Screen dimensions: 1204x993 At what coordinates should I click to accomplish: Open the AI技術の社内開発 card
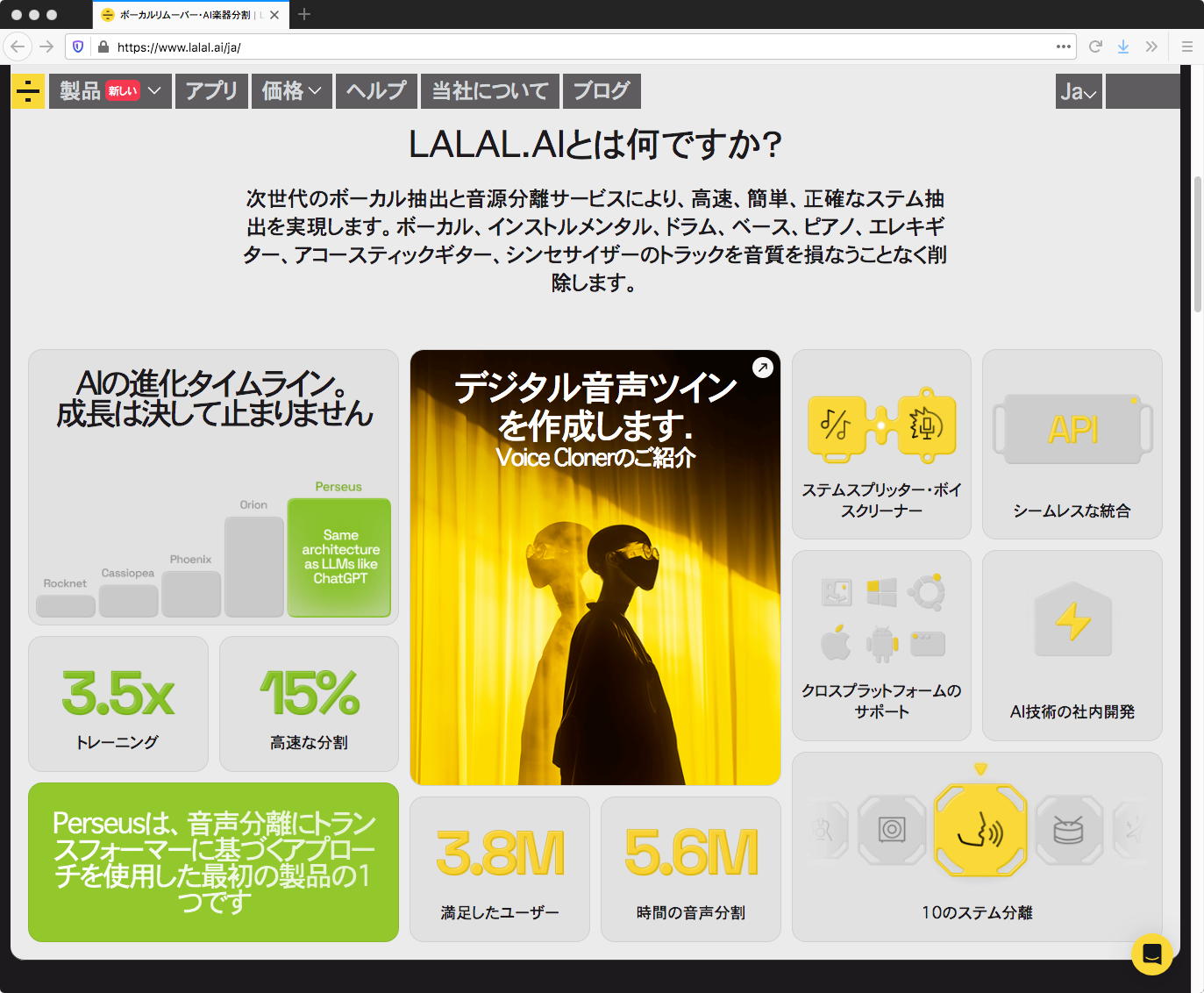click(1072, 646)
